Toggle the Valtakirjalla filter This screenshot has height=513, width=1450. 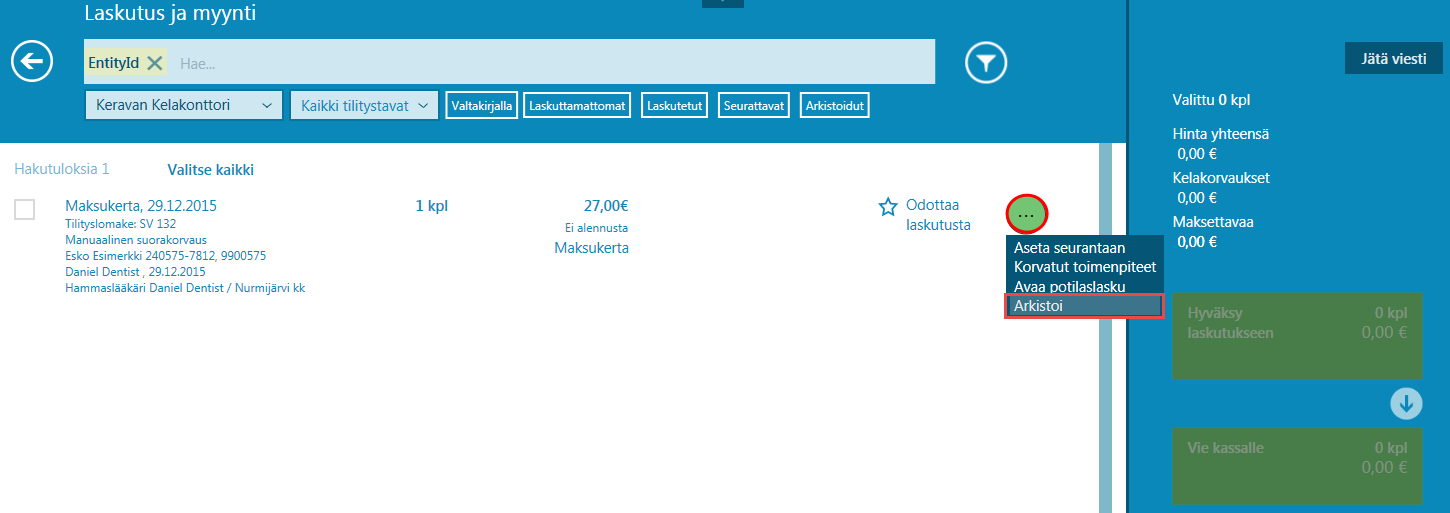click(x=482, y=105)
